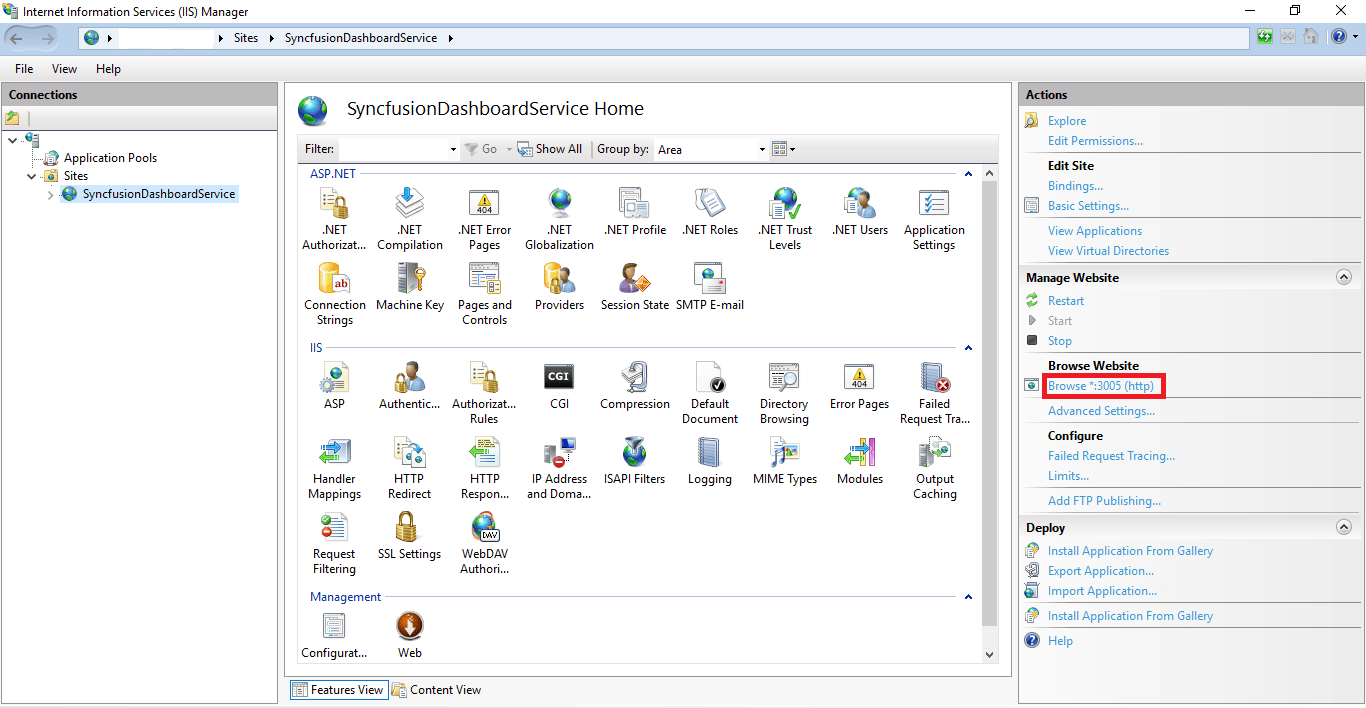Select the Machine Key feature

[x=410, y=290]
